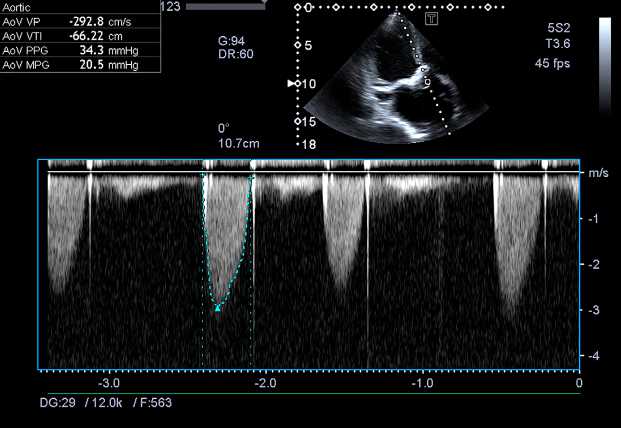Click the 2D echo sector thumbnail
The height and width of the screenshot is (428, 621).
(x=396, y=79)
